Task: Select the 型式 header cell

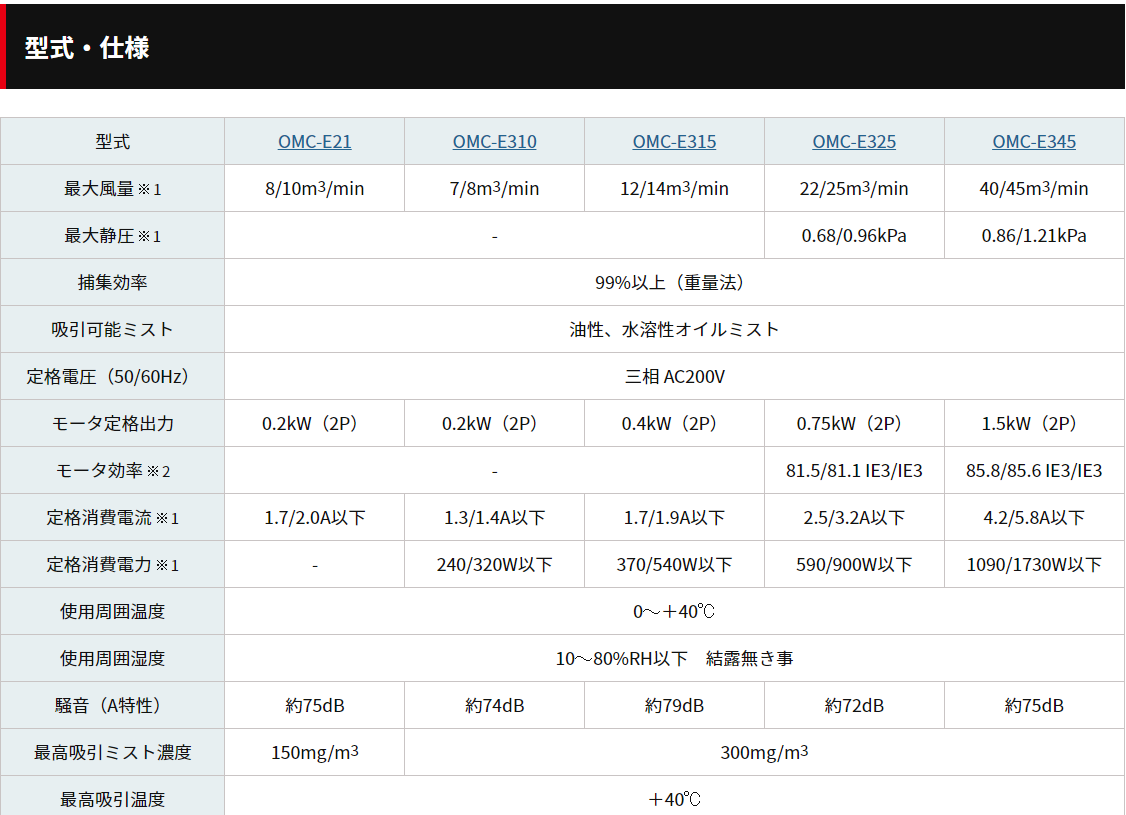Action: [x=113, y=142]
